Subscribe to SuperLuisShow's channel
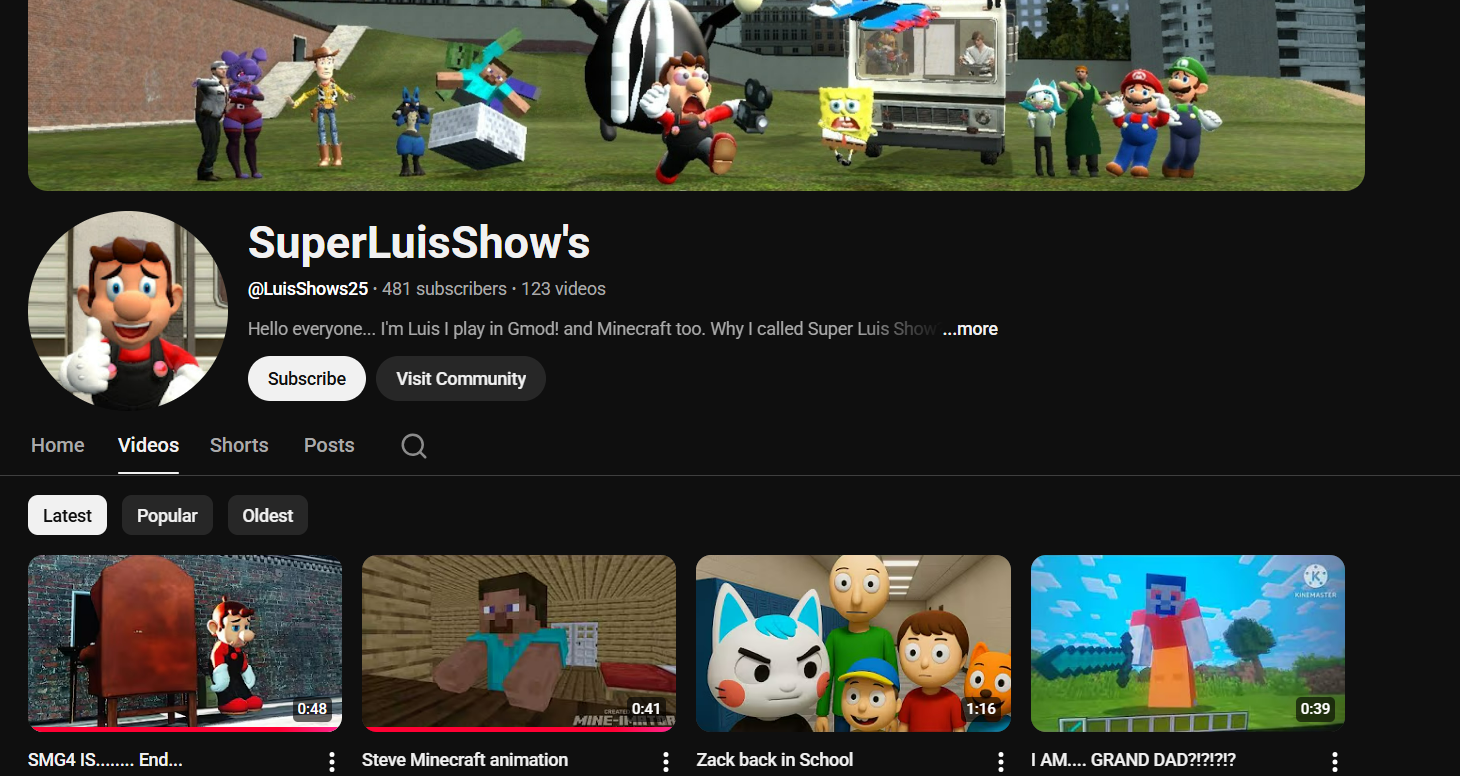Image resolution: width=1460 pixels, height=776 pixels. tap(307, 378)
